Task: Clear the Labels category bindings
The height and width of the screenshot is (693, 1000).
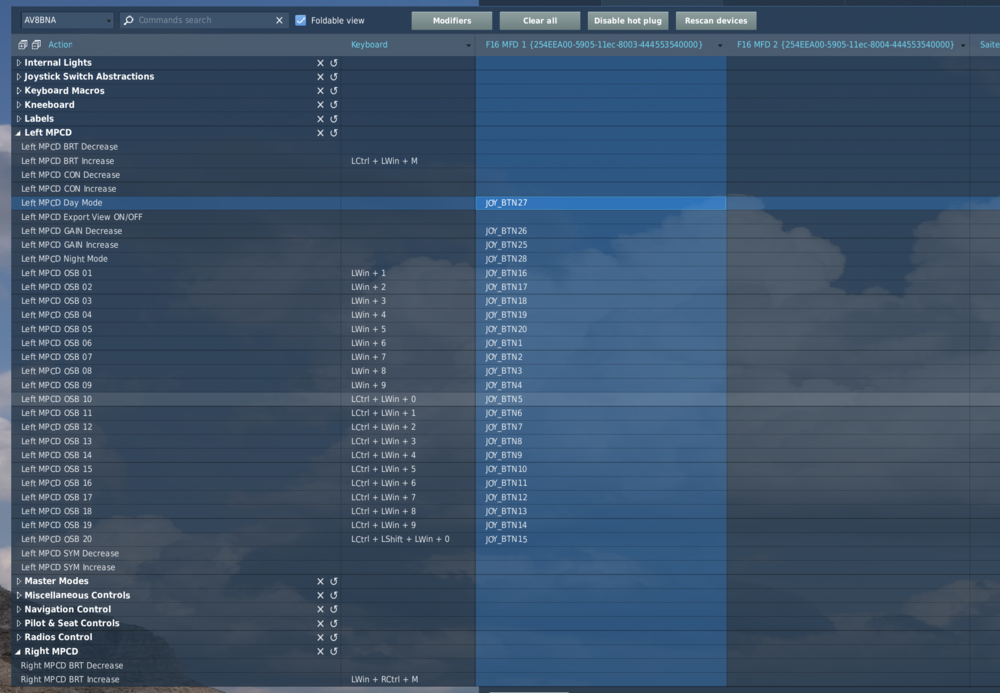Action: [320, 119]
